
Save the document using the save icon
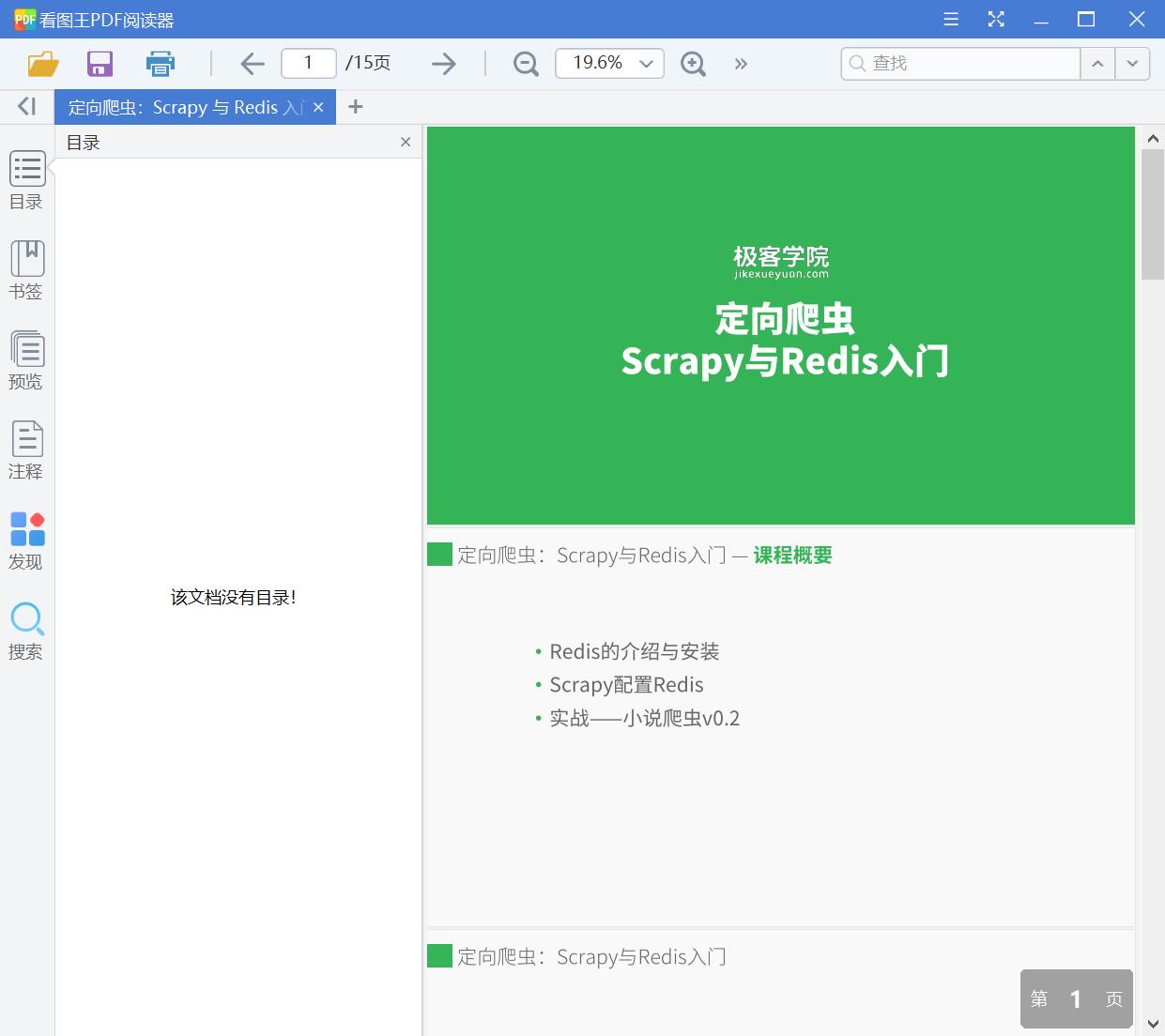click(100, 63)
